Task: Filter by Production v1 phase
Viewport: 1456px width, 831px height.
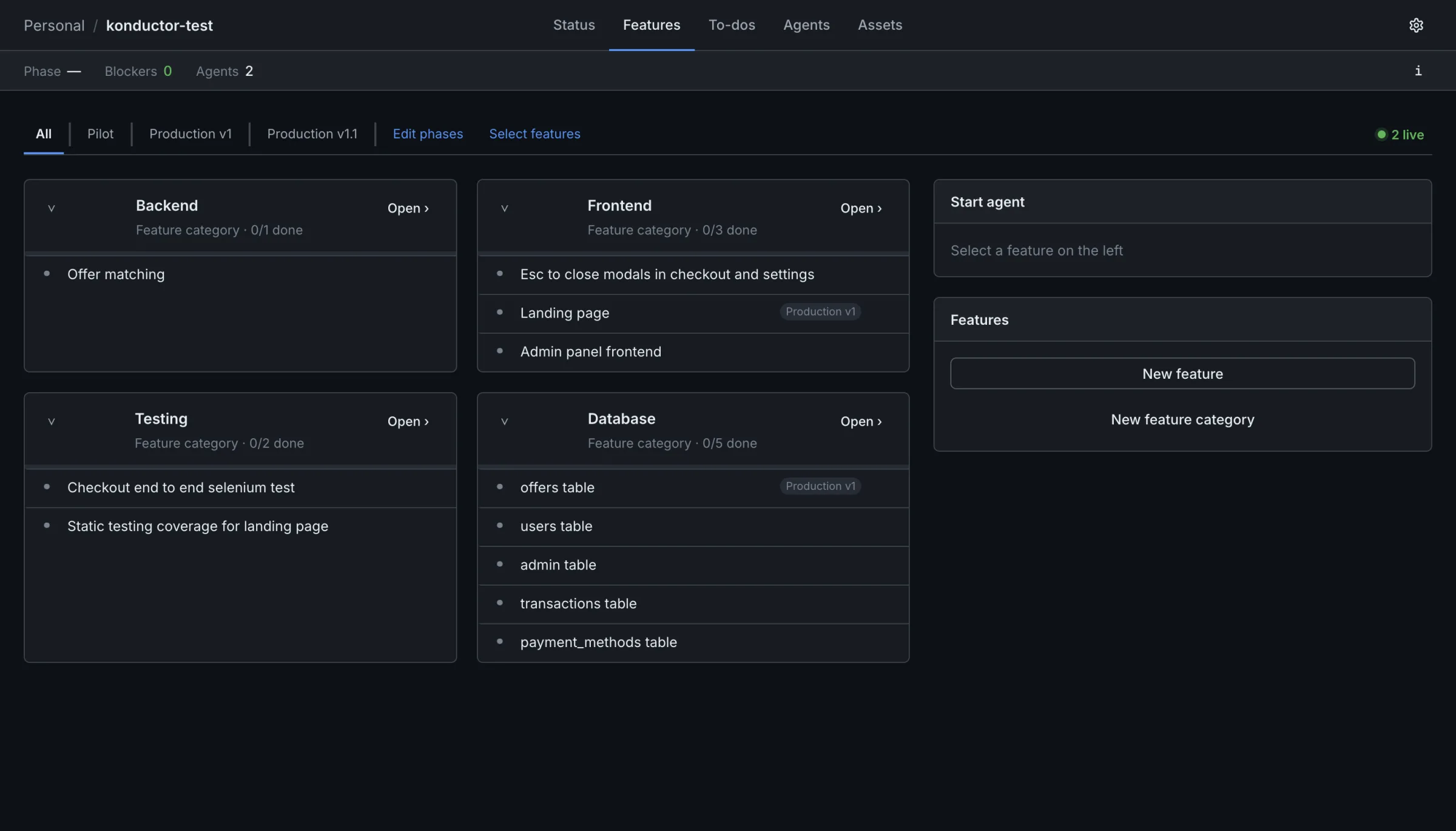Action: coord(190,134)
